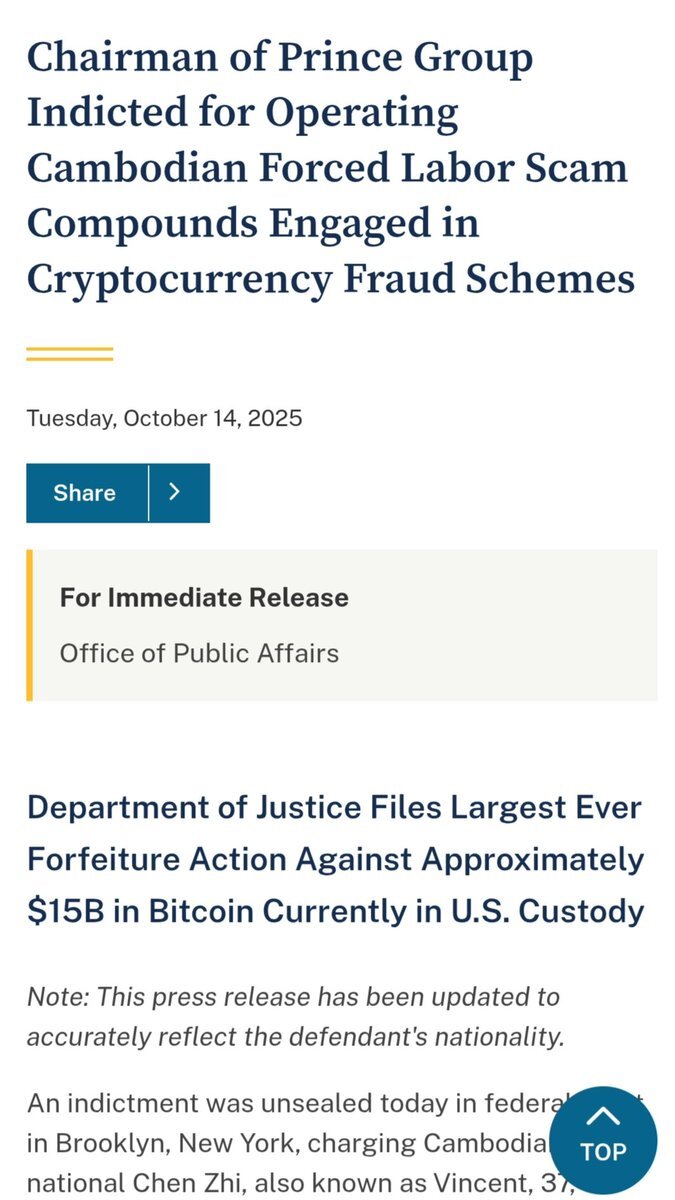Click the TOP label to scroll up
The width and height of the screenshot is (675, 1200).
tap(603, 1152)
